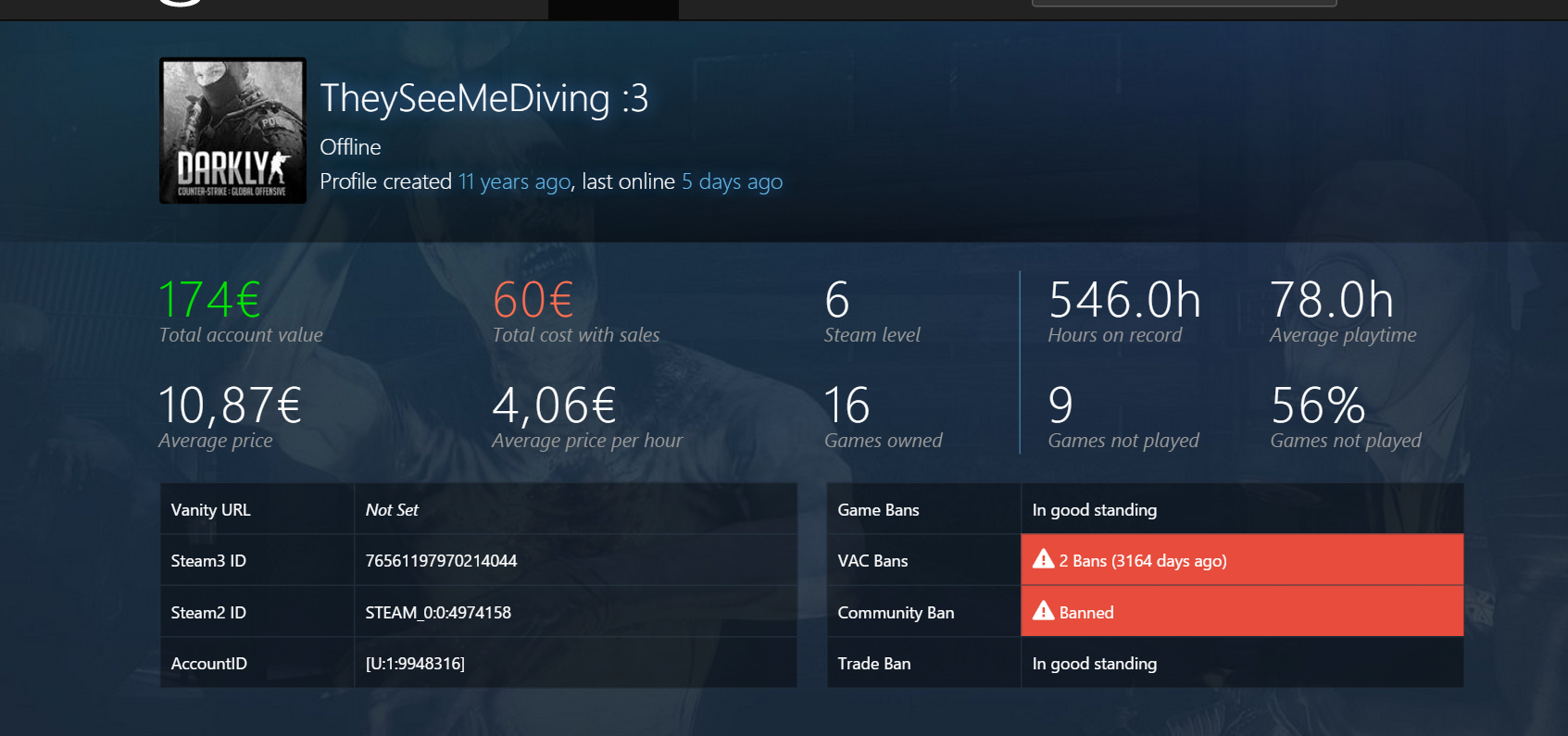
Task: Click the 'Average price per hour' caption
Action: pyautogui.click(x=587, y=441)
